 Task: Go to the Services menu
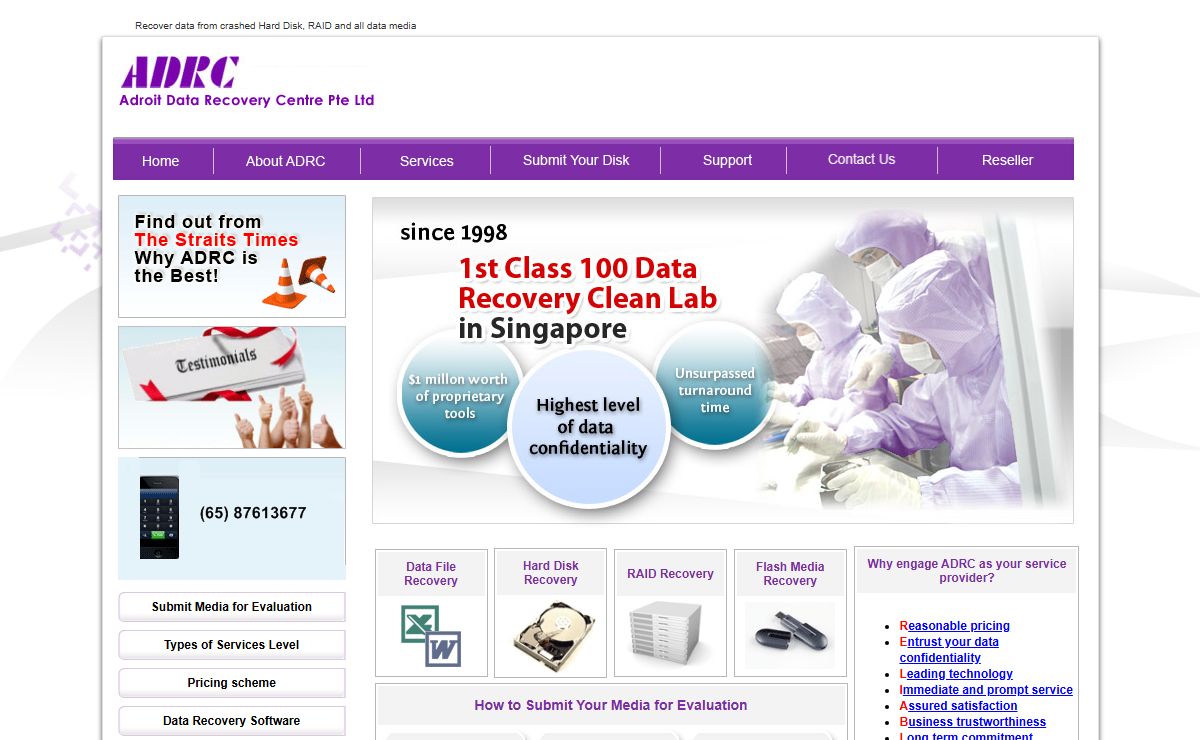426,161
